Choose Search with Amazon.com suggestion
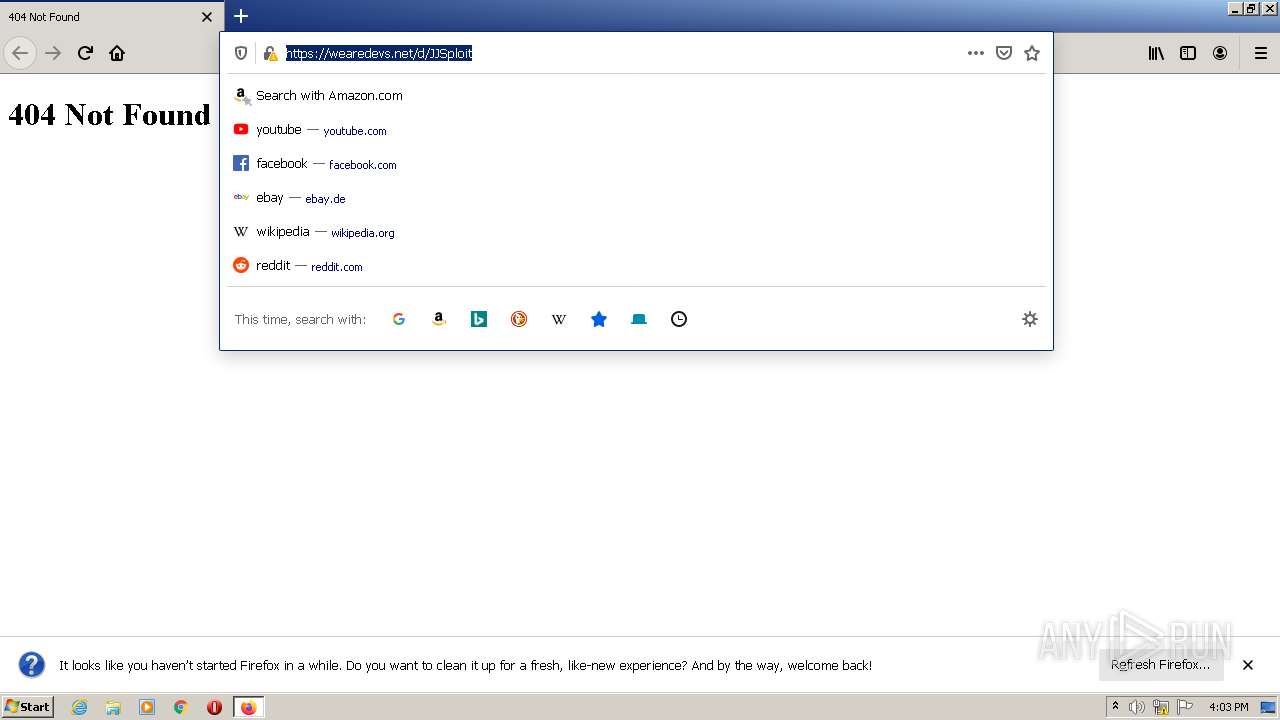The width and height of the screenshot is (1280, 720). 636,96
